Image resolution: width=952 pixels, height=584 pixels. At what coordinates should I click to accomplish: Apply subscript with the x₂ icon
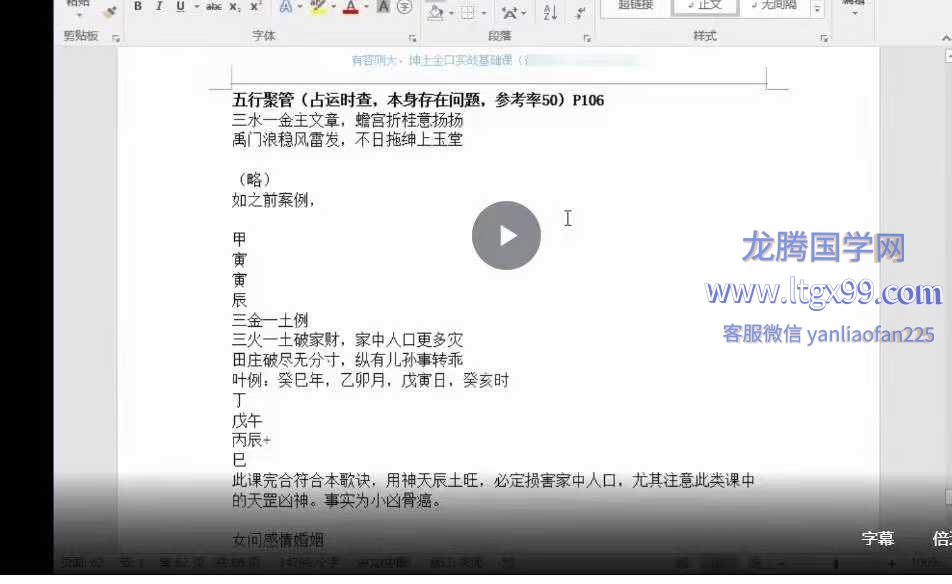coord(234,7)
